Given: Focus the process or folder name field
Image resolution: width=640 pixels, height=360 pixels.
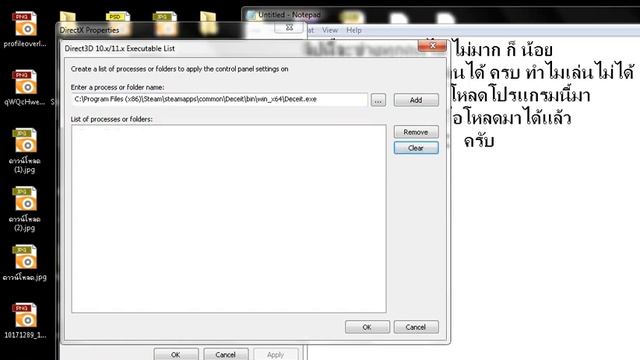Looking at the screenshot, I should coord(220,100).
